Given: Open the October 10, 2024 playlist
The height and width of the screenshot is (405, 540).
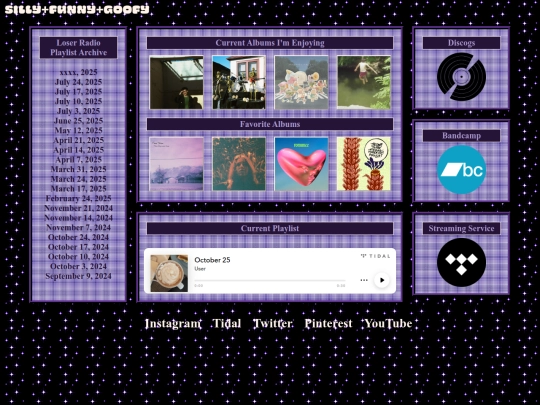Looking at the screenshot, I should coord(79,257).
